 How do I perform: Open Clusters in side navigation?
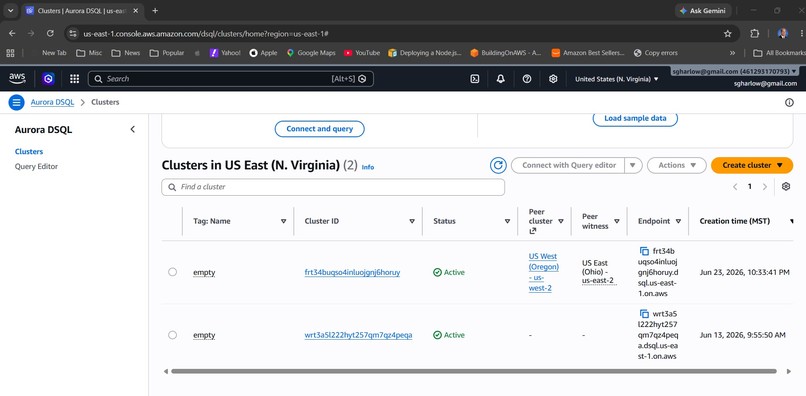tap(29, 152)
